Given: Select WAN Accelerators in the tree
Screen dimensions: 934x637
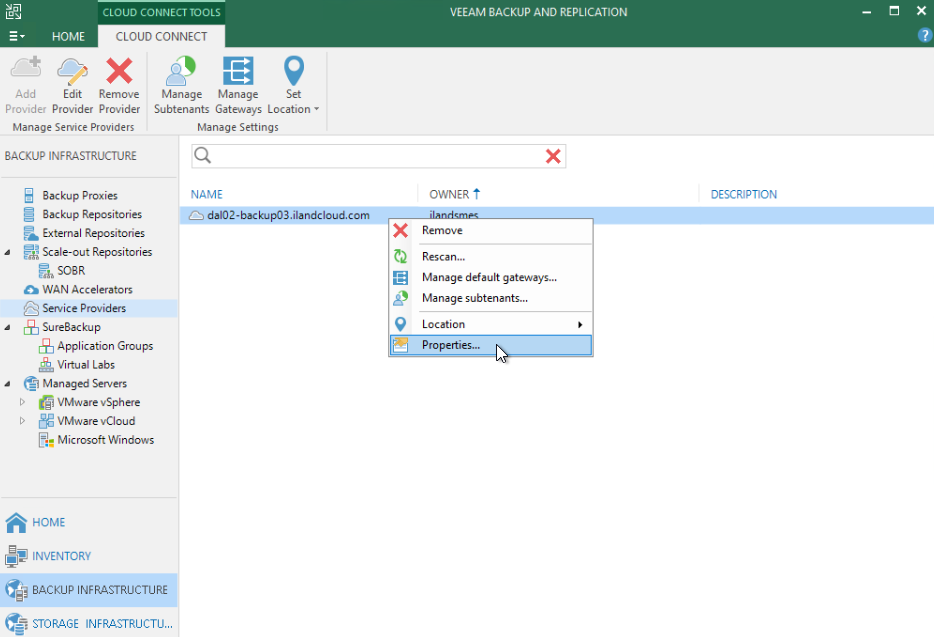Looking at the screenshot, I should 86,290.
